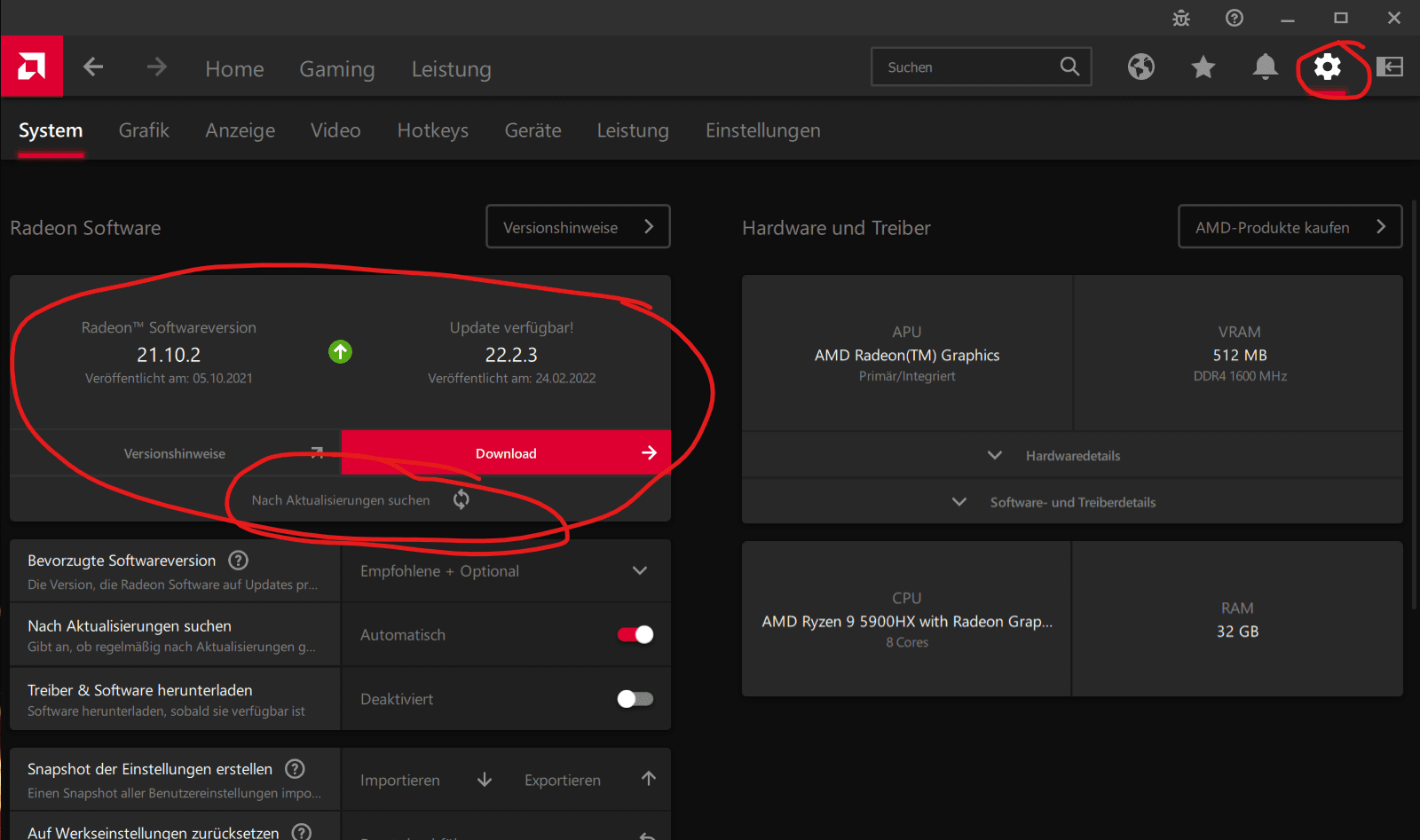Click the 512 MB VRAM value
Screen dimensions: 1420x840
click(1240, 355)
